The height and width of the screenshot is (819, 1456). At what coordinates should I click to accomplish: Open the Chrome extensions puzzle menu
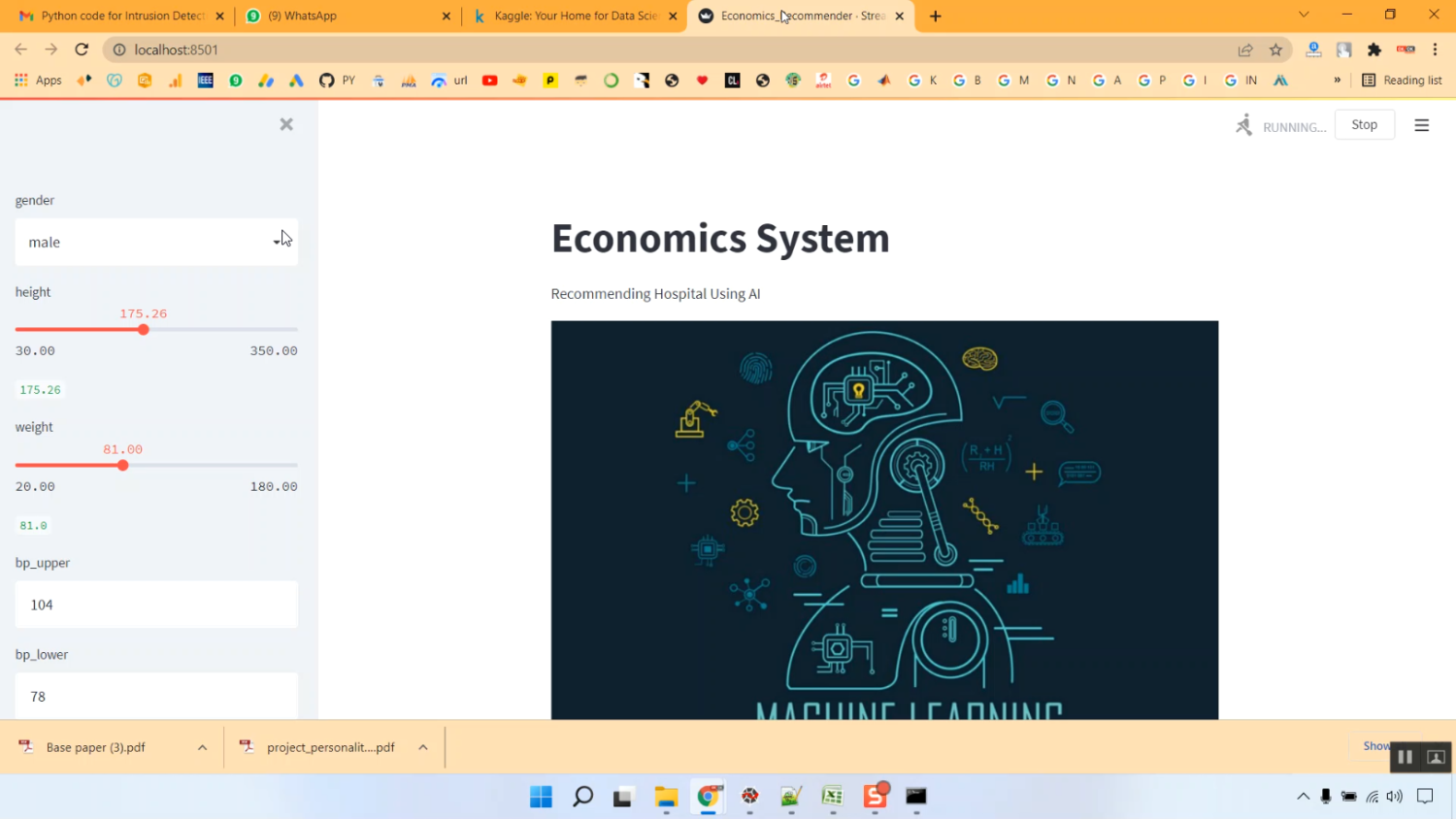click(1374, 49)
